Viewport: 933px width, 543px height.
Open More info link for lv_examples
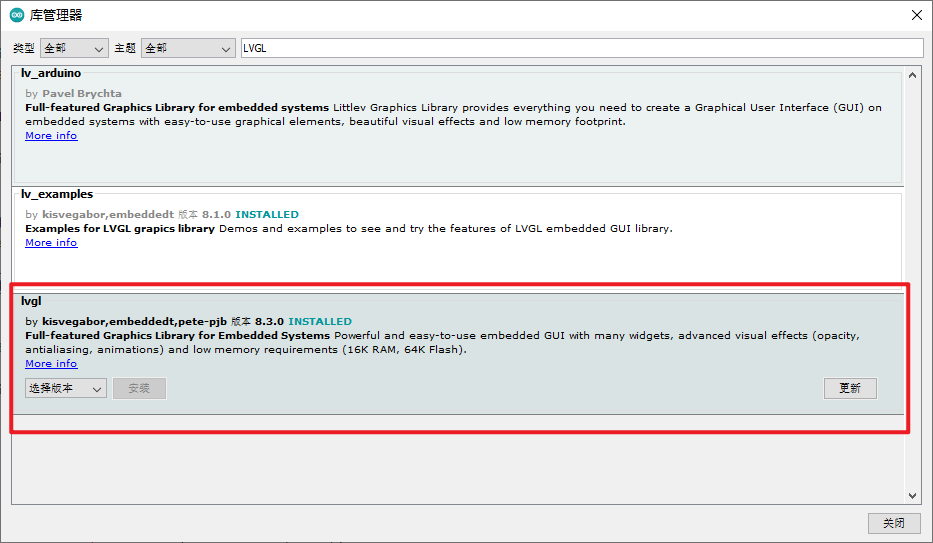(x=51, y=243)
